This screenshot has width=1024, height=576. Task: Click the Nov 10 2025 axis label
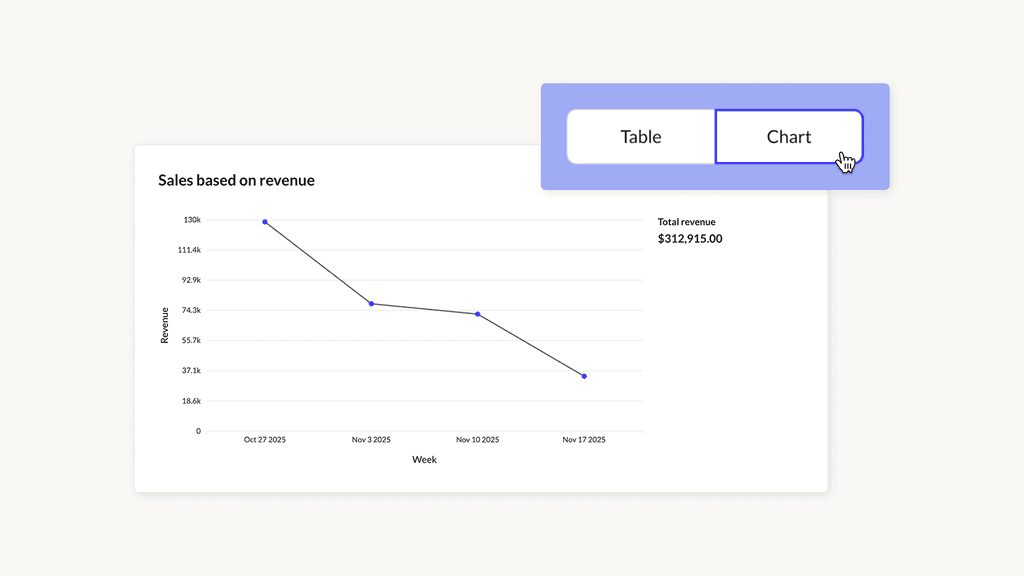tap(477, 440)
